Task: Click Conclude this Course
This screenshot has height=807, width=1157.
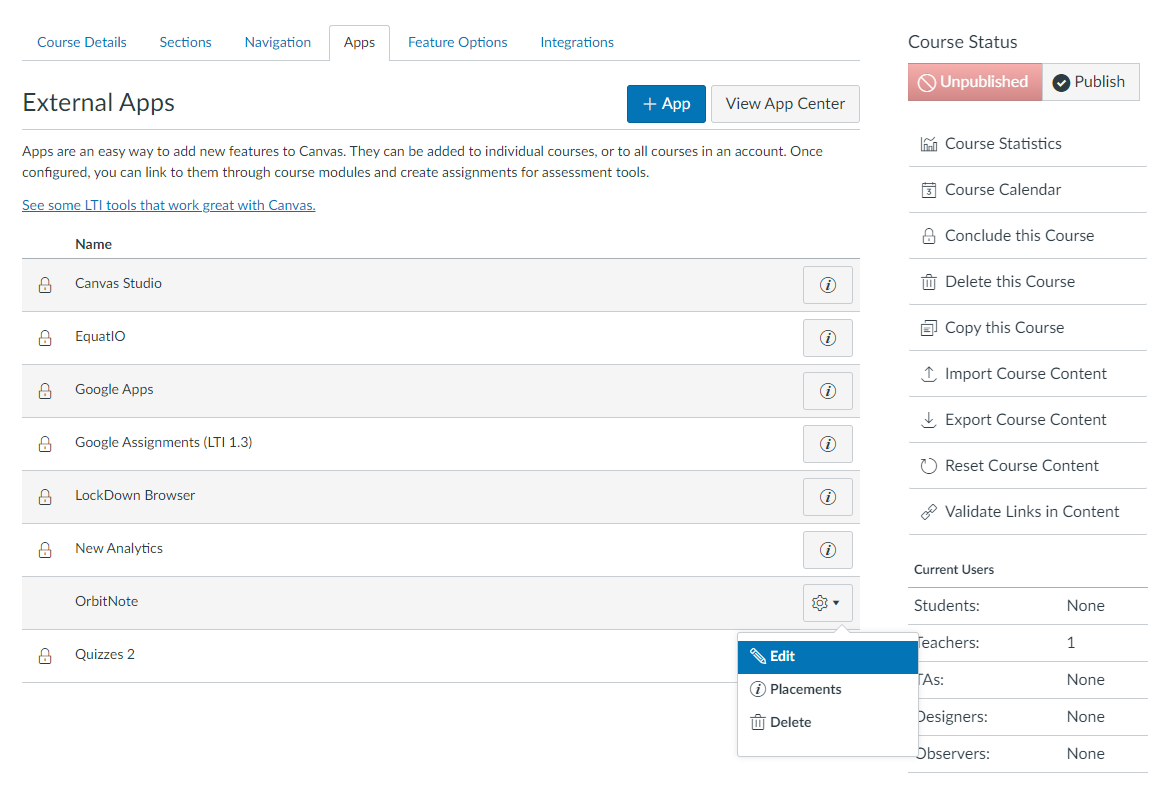Action: pos(1020,235)
